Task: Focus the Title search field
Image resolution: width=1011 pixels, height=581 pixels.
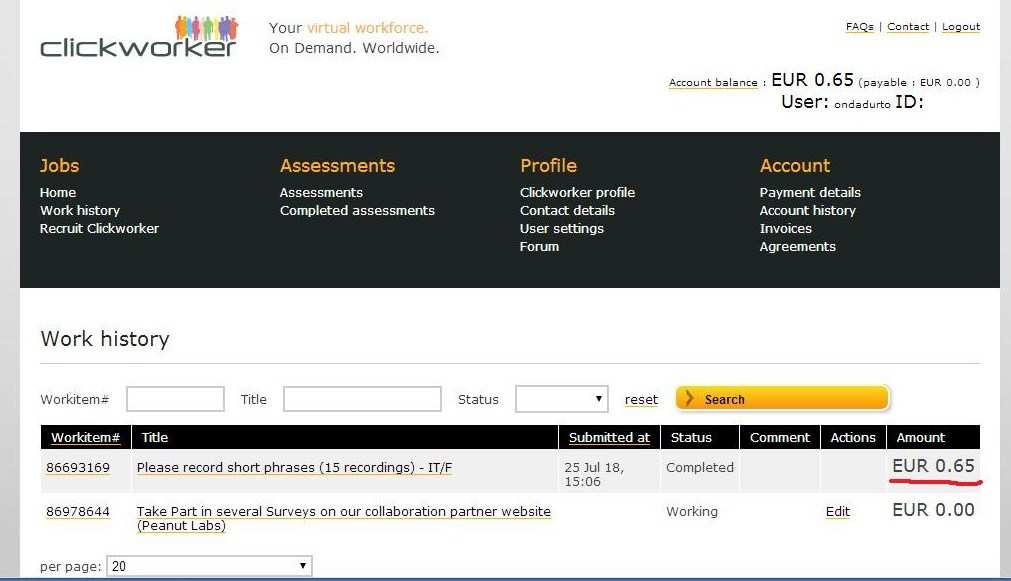Action: pyautogui.click(x=362, y=399)
